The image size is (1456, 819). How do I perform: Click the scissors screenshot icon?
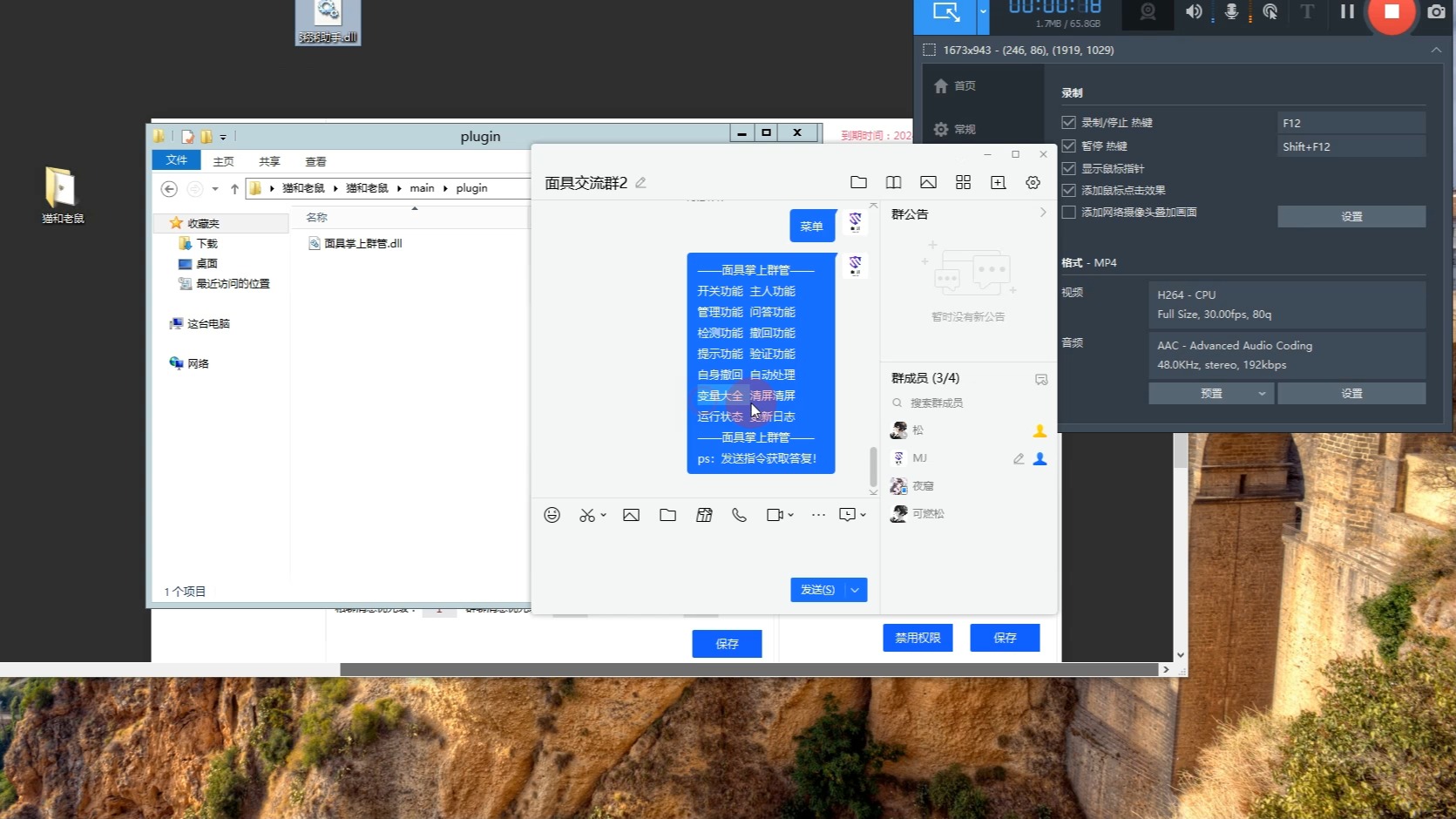pos(586,516)
